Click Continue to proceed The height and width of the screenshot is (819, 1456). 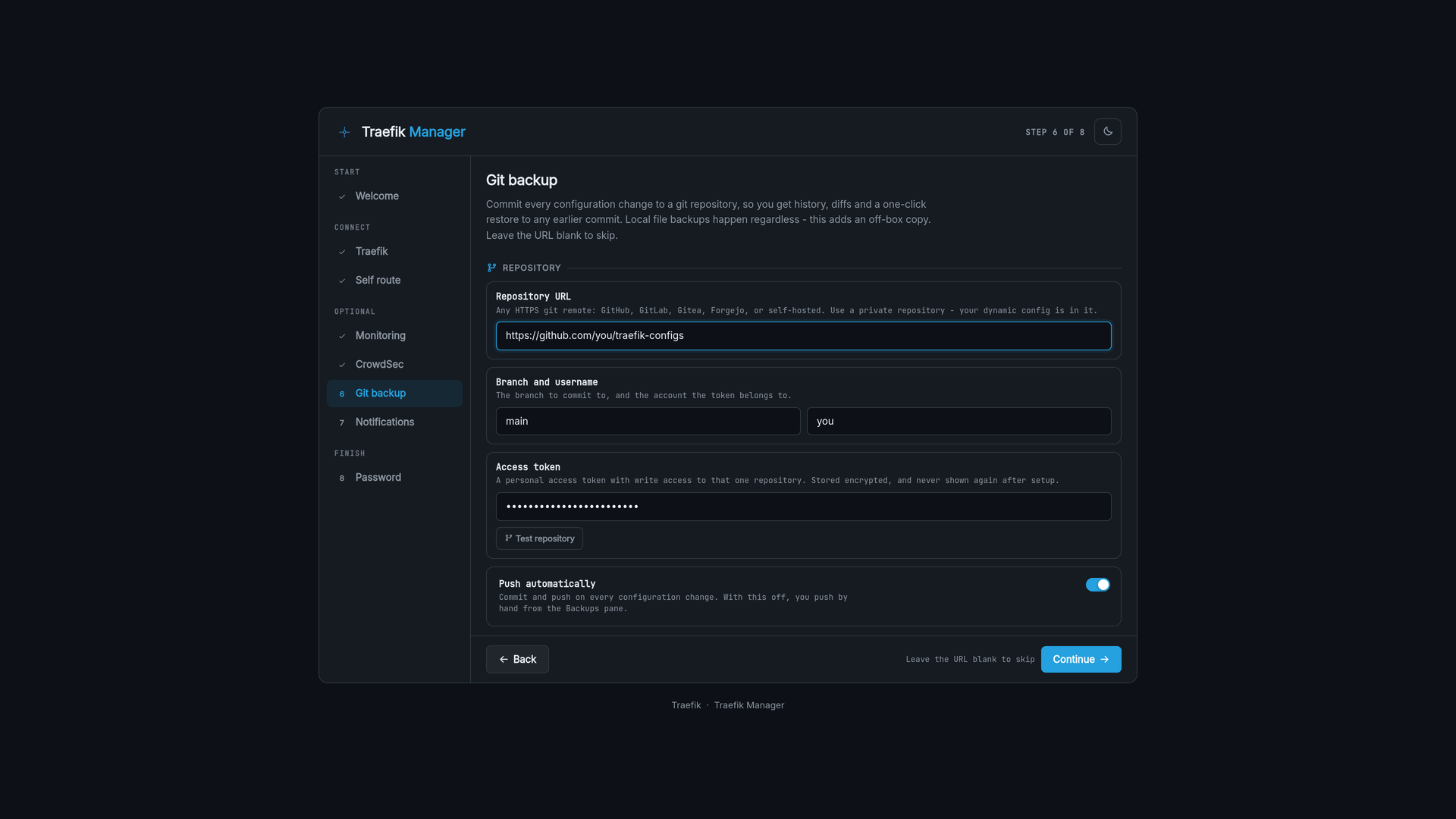(x=1081, y=660)
